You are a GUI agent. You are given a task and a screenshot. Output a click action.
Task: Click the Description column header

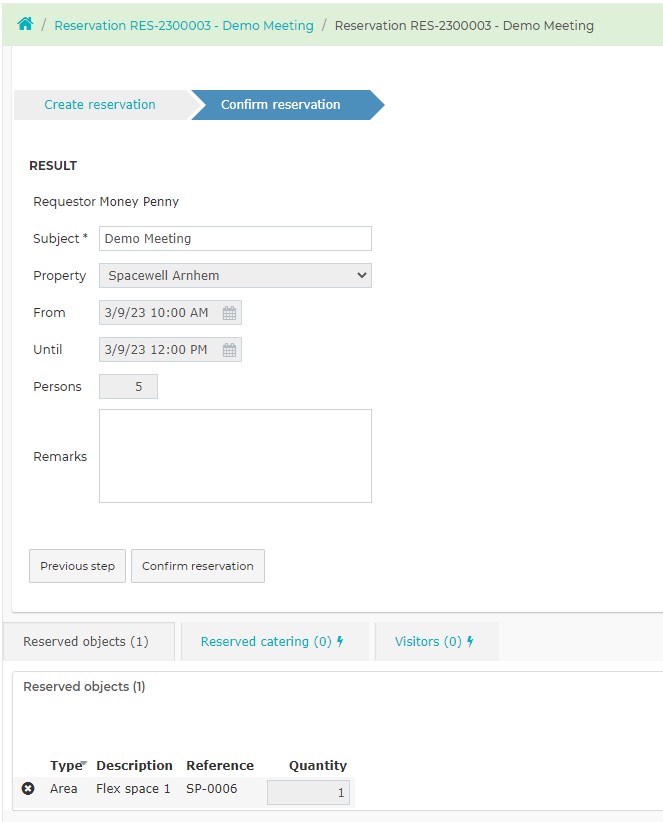pos(134,765)
